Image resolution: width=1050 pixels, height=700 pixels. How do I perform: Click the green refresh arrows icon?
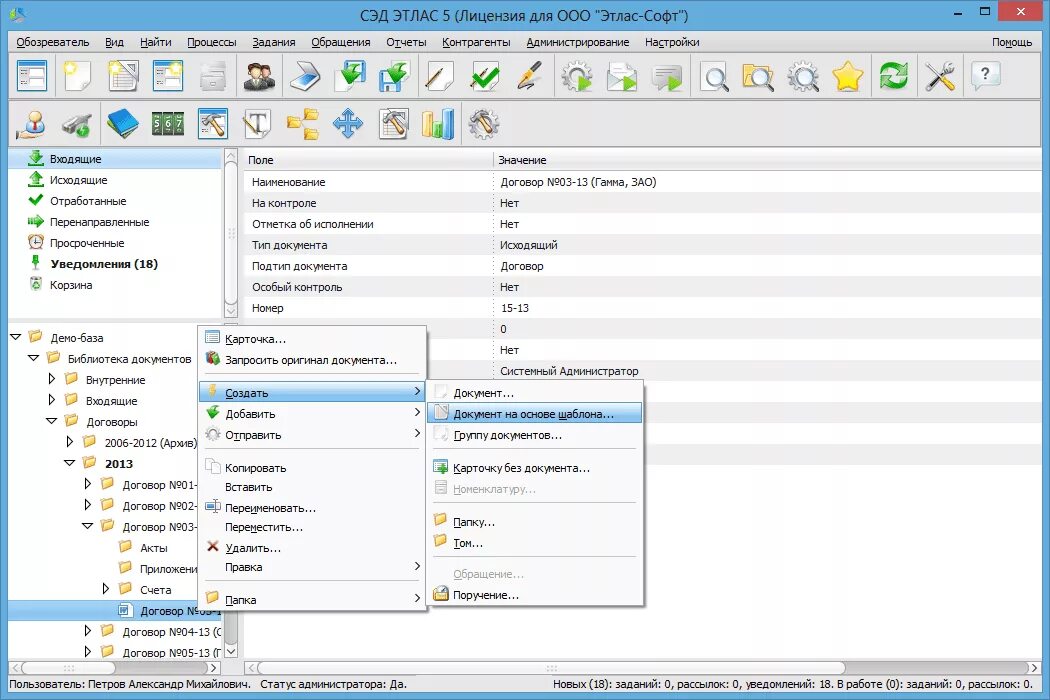coord(894,76)
